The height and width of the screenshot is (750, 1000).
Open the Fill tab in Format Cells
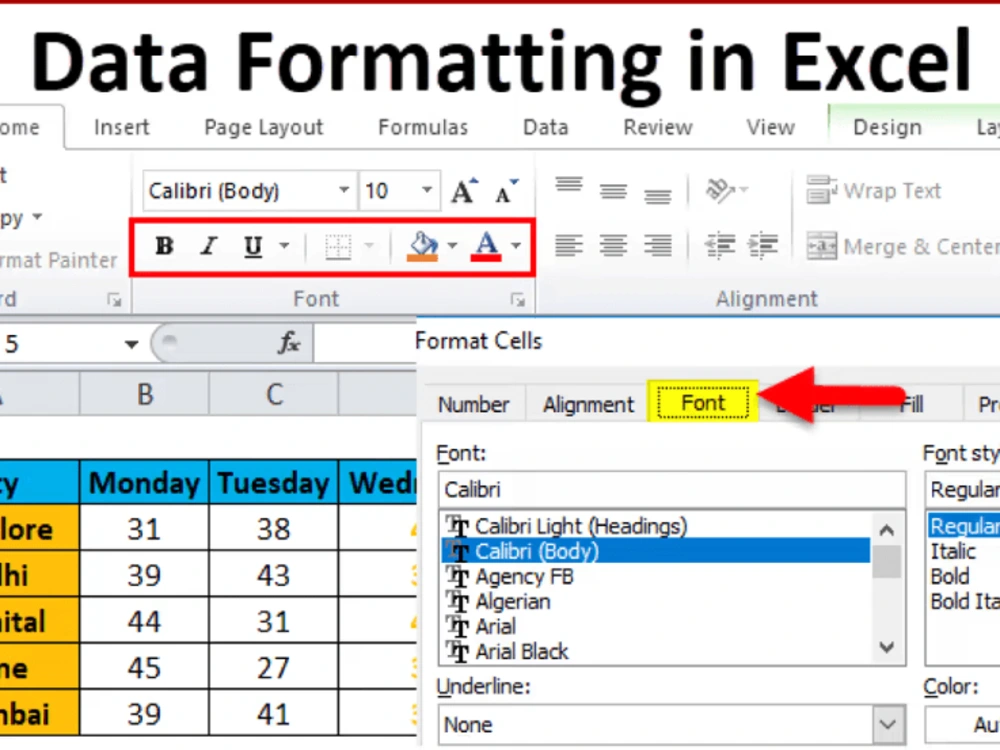pyautogui.click(x=912, y=404)
